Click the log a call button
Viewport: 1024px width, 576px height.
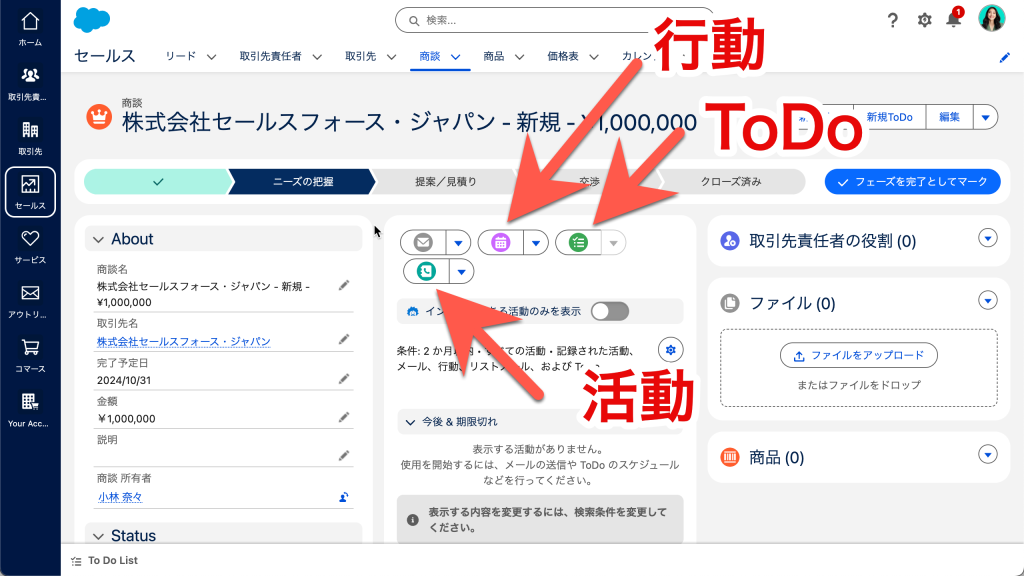pos(426,271)
